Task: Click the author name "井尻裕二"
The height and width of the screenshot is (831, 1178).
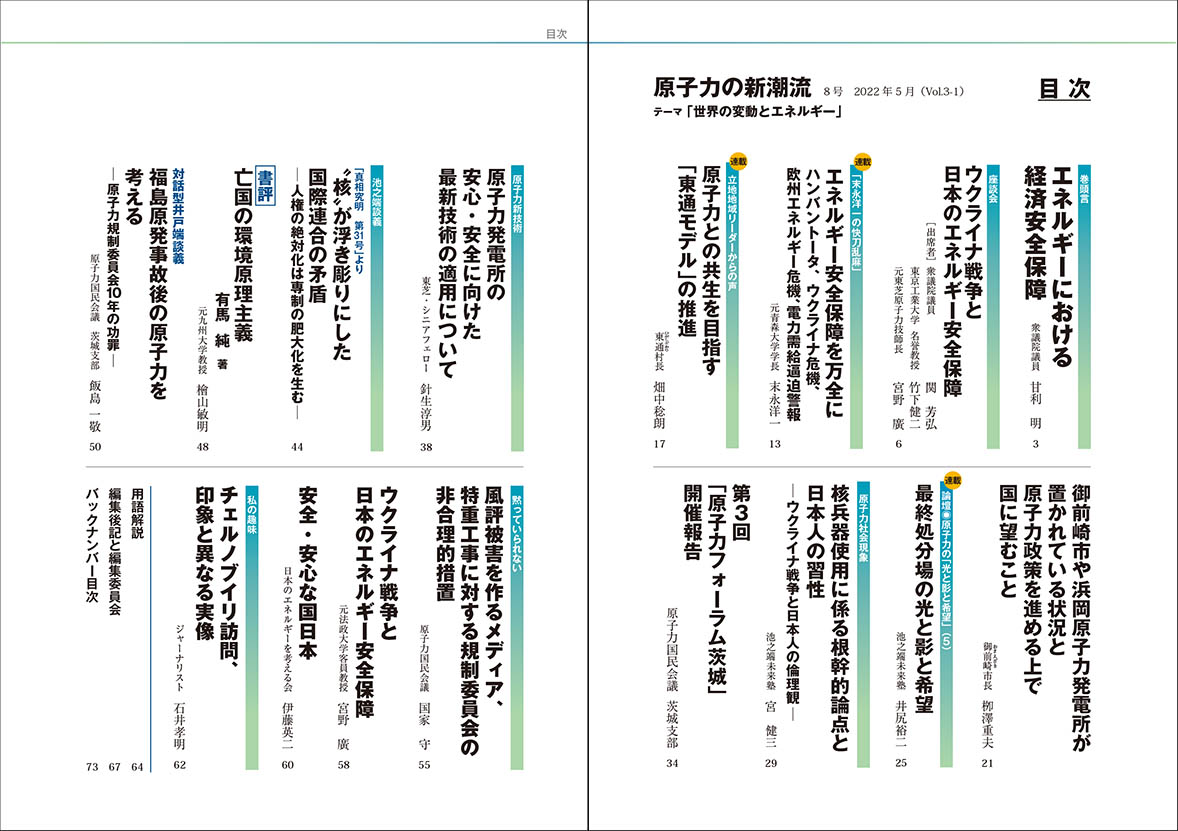Action: 902,724
